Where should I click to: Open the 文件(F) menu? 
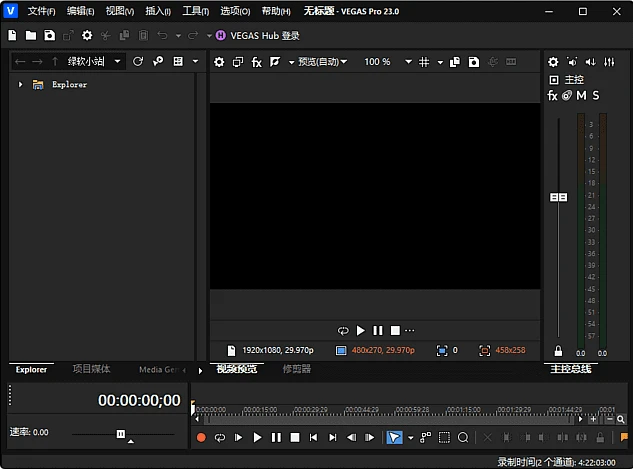[41, 11]
